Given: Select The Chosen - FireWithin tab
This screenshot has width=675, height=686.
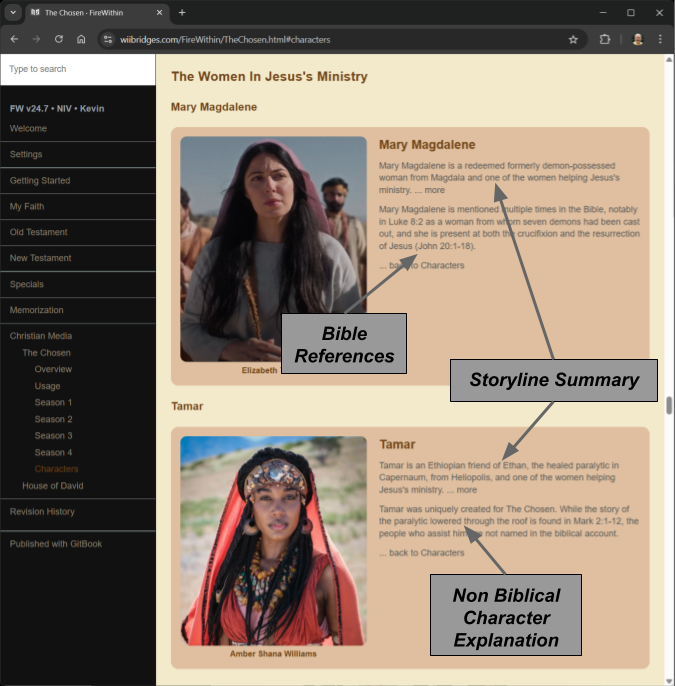Looking at the screenshot, I should (96, 13).
